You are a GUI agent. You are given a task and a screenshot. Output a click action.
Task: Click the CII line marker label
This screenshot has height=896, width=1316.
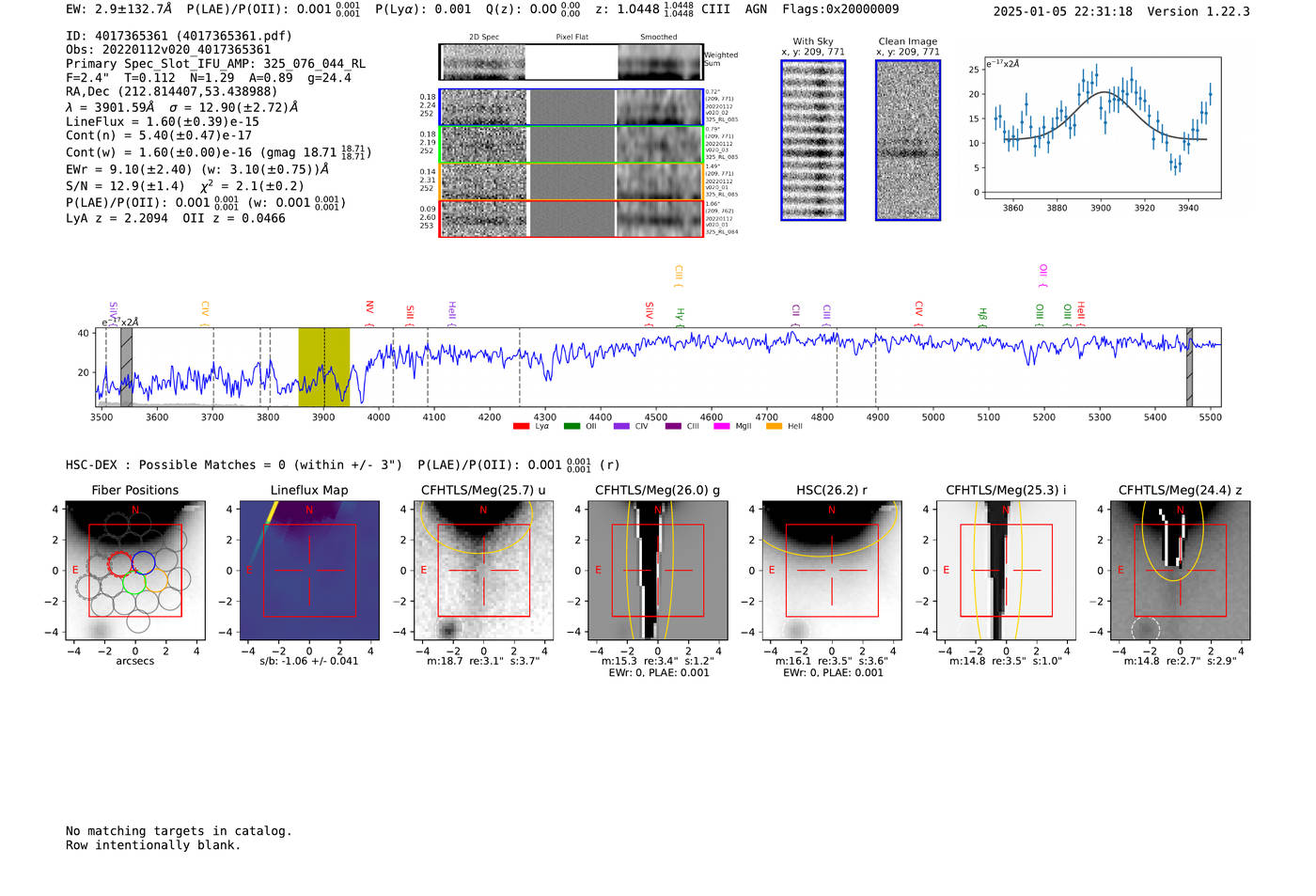click(x=795, y=314)
